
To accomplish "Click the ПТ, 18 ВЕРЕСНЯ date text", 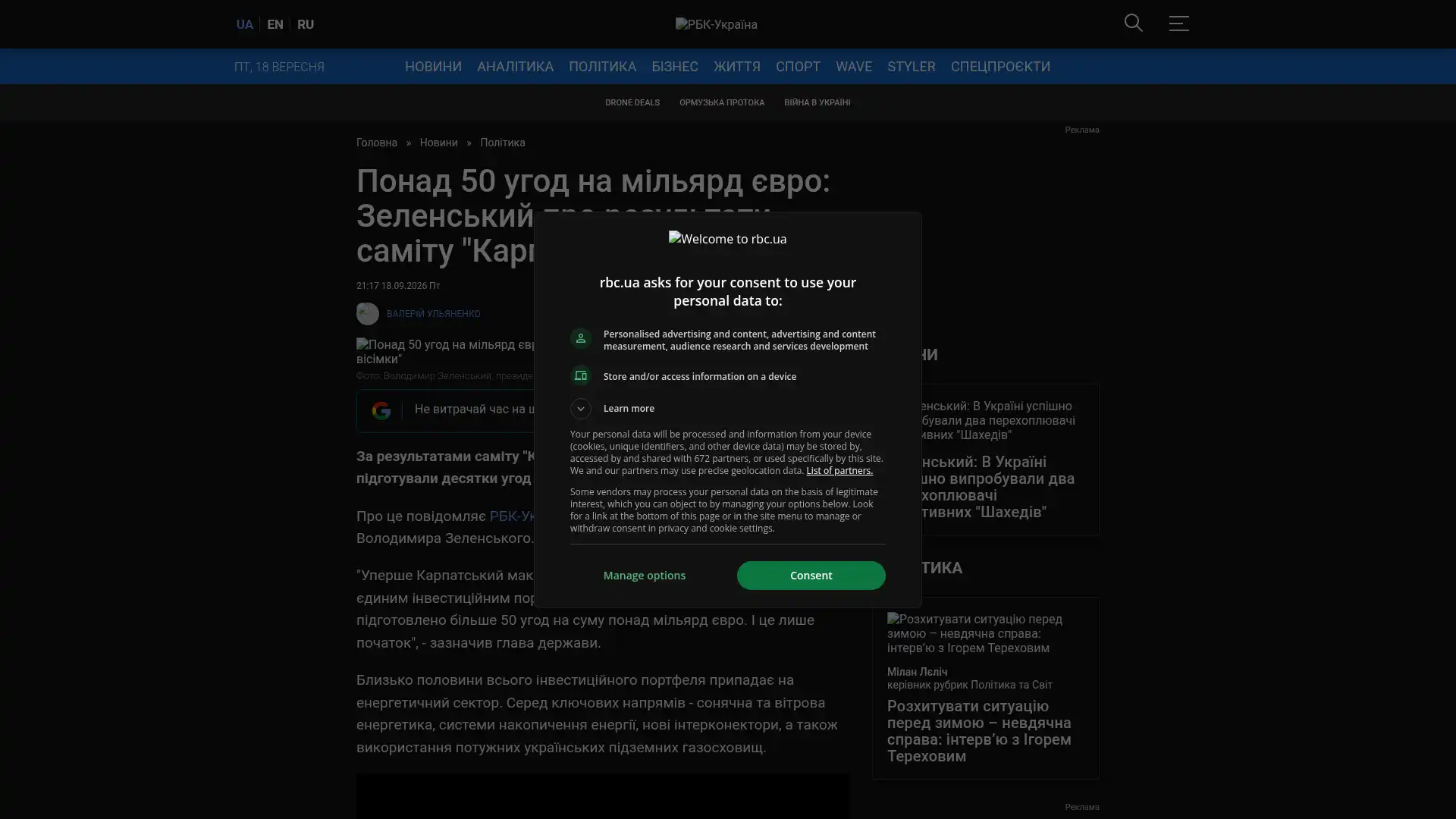I will [x=279, y=67].
